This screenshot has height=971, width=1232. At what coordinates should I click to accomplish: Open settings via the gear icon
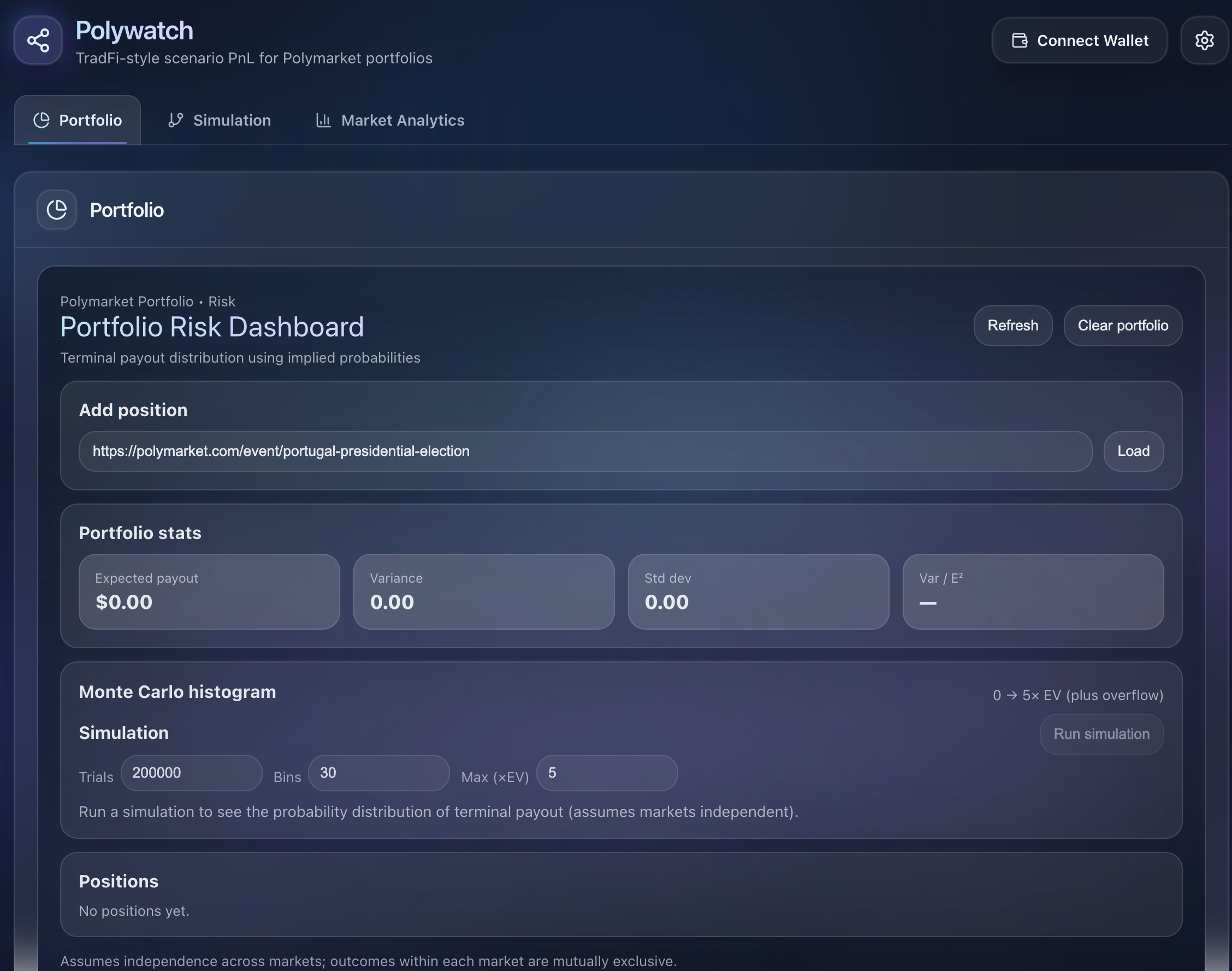[x=1204, y=40]
